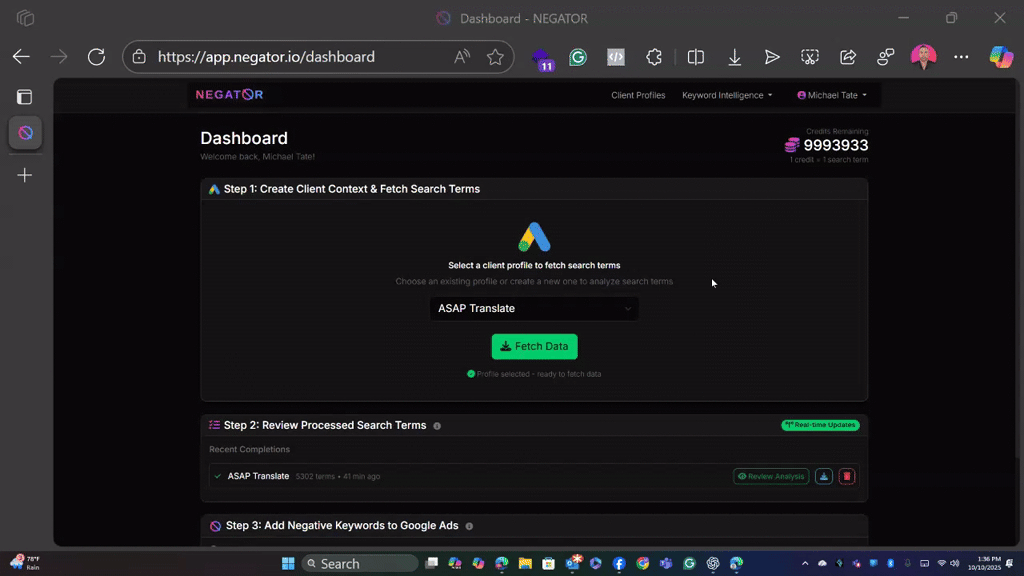Image resolution: width=1024 pixels, height=576 pixels.
Task: Download the ASAP Translate completion results
Action: coord(823,477)
